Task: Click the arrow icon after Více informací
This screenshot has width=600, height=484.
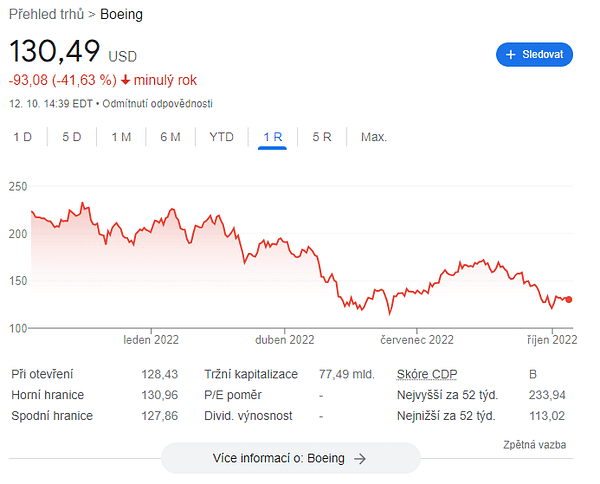Action: click(x=360, y=458)
